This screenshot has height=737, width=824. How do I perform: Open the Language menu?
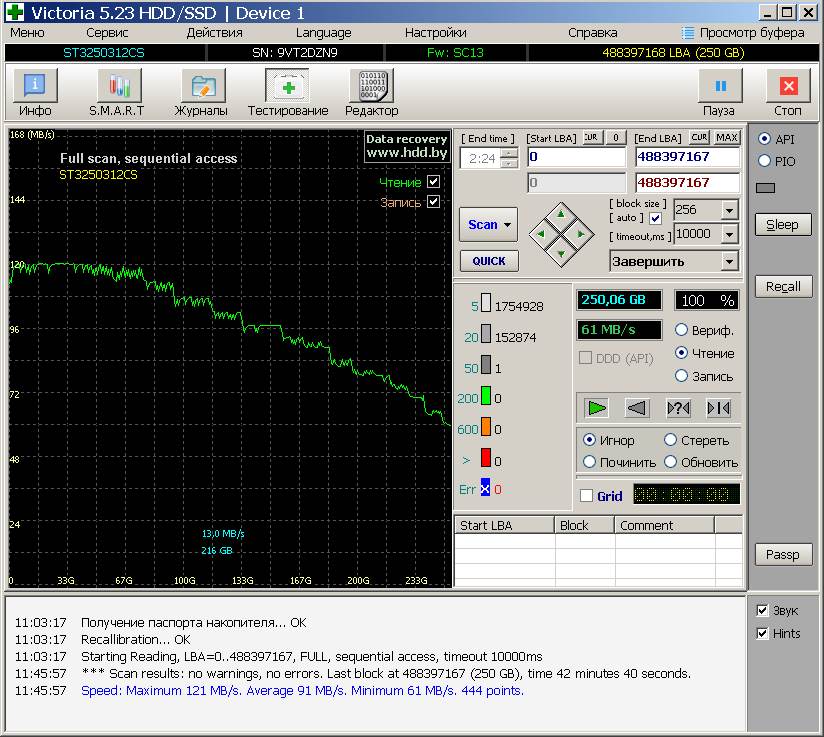(323, 33)
